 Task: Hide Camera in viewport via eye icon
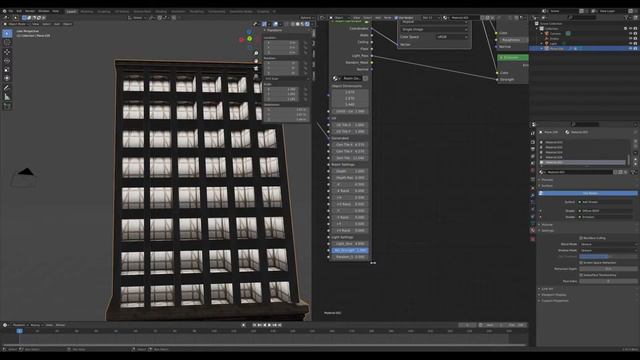pos(631,33)
